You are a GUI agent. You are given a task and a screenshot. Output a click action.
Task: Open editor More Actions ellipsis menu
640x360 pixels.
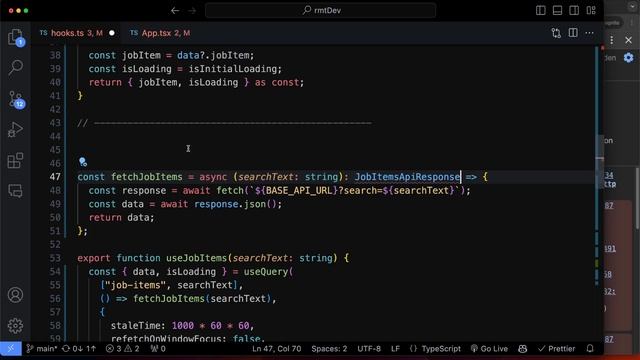[x=589, y=33]
